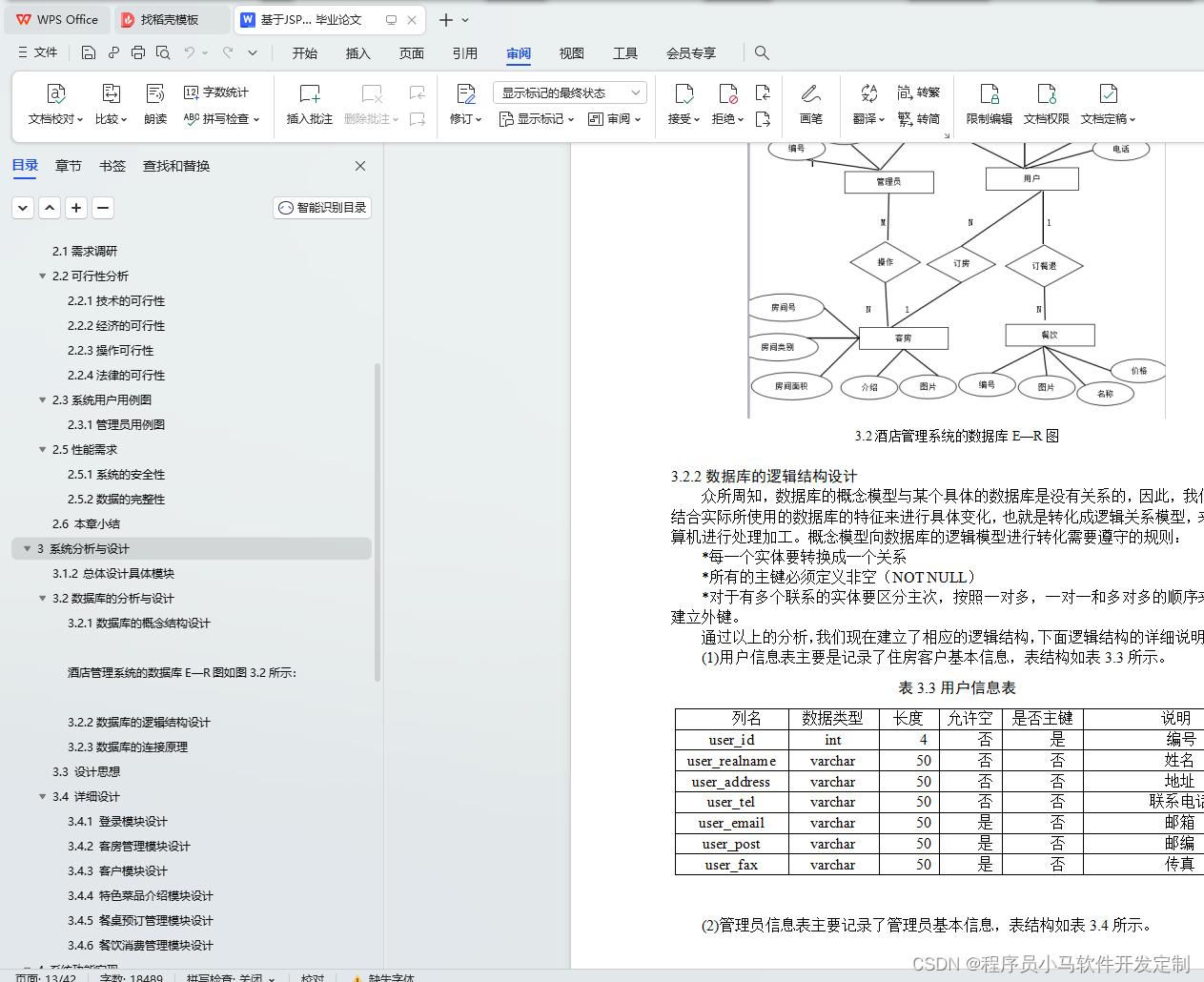Switch to the 找稿壳模板 browser tab
The height and width of the screenshot is (982, 1204).
(170, 19)
